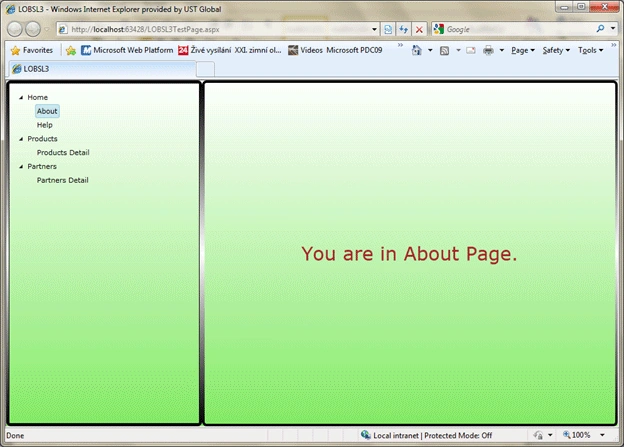Open the Safety menu
The height and width of the screenshot is (447, 624).
pyautogui.click(x=556, y=51)
